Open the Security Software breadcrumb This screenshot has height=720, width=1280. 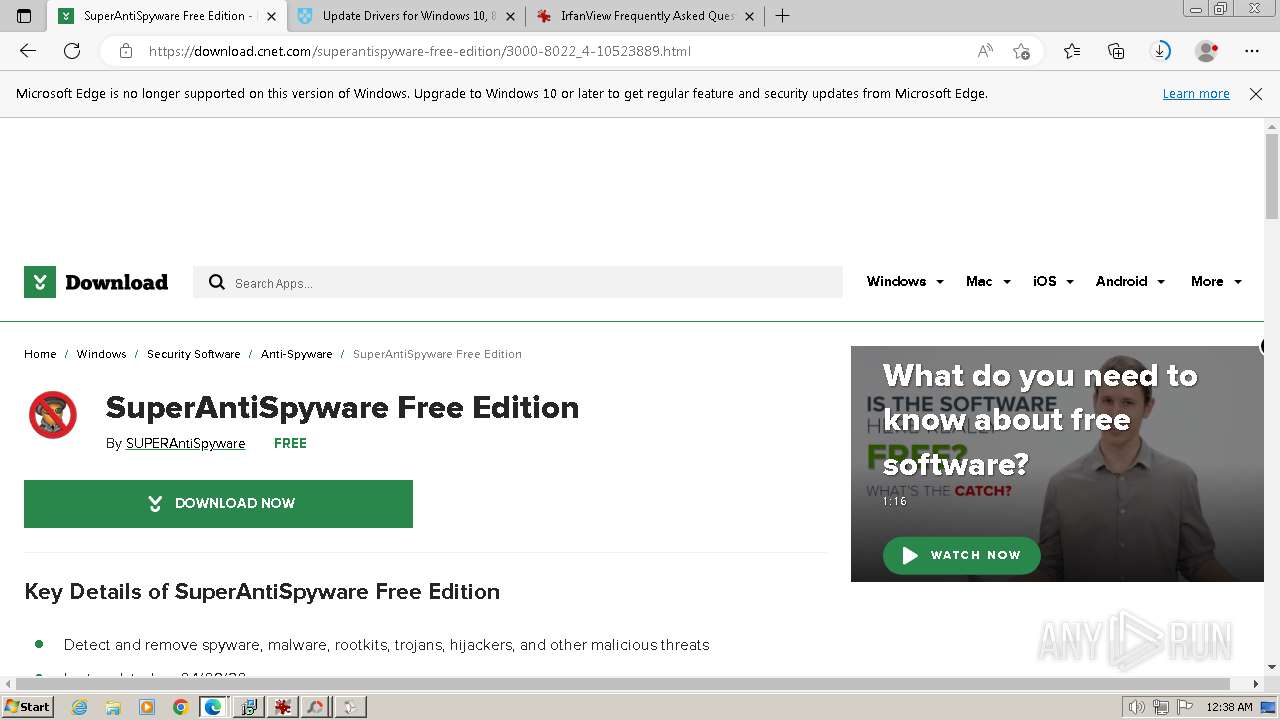click(194, 354)
